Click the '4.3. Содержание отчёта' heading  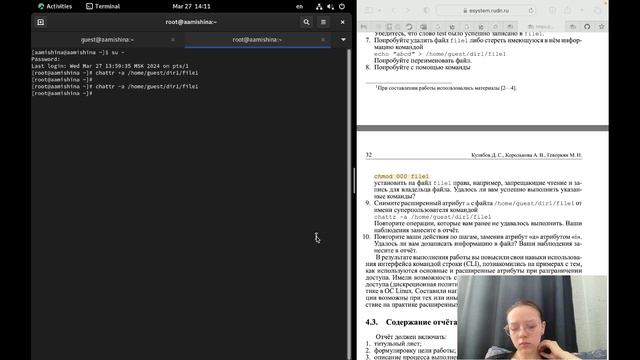coord(411,322)
